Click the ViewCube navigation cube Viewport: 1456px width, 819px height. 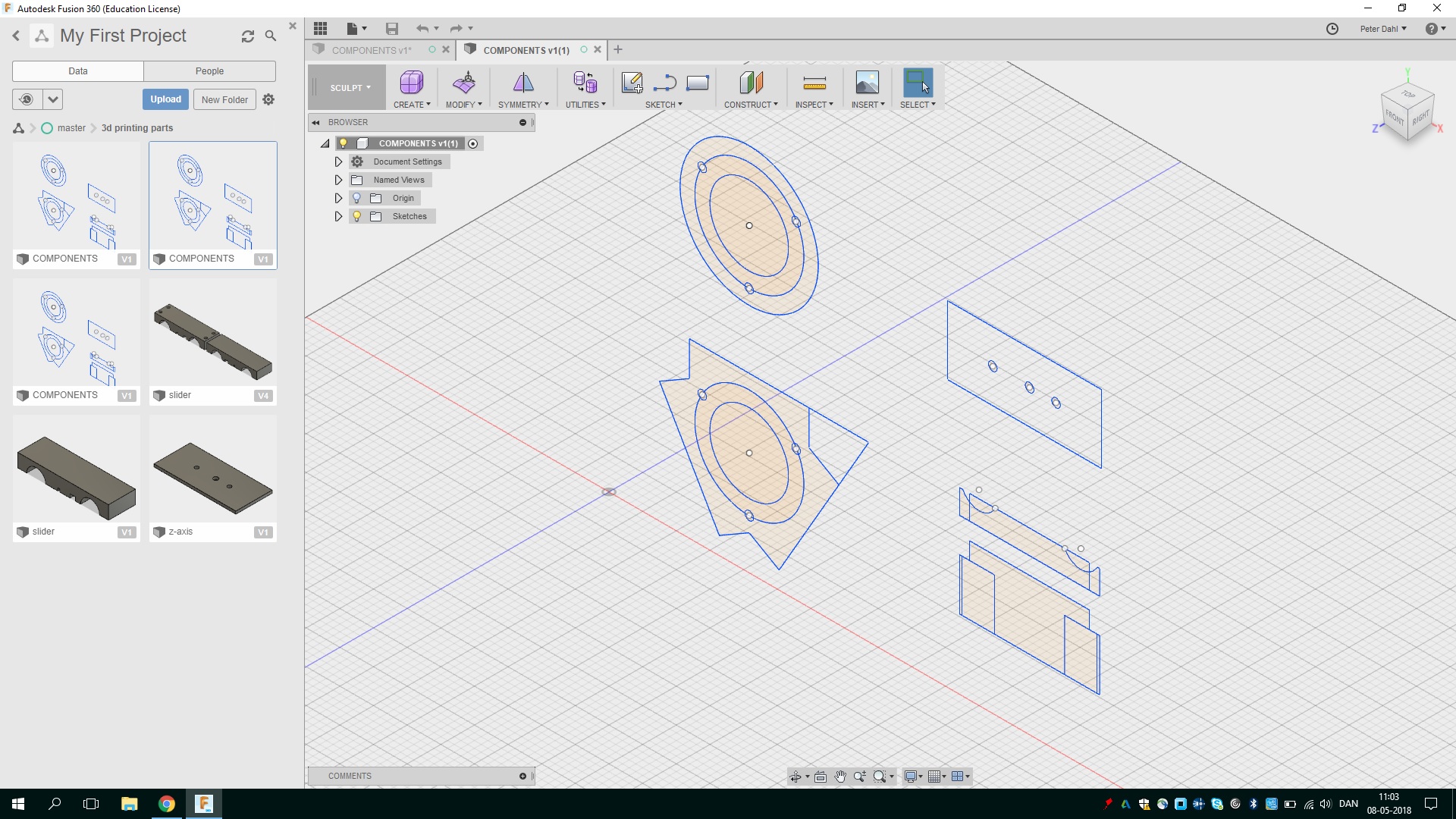tap(1407, 112)
